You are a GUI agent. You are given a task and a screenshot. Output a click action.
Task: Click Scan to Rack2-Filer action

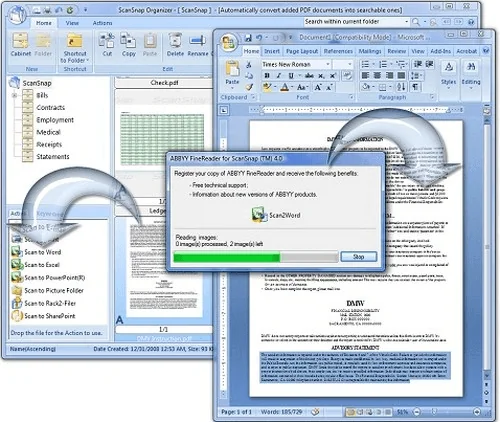pyautogui.click(x=44, y=303)
